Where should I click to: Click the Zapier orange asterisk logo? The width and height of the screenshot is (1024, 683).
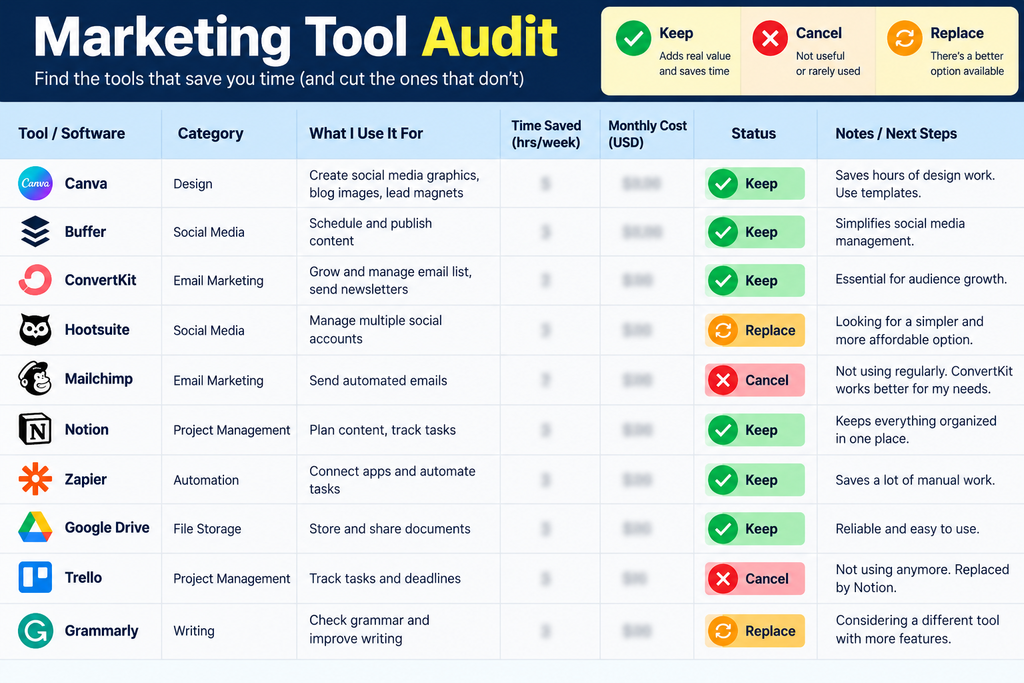(35, 479)
